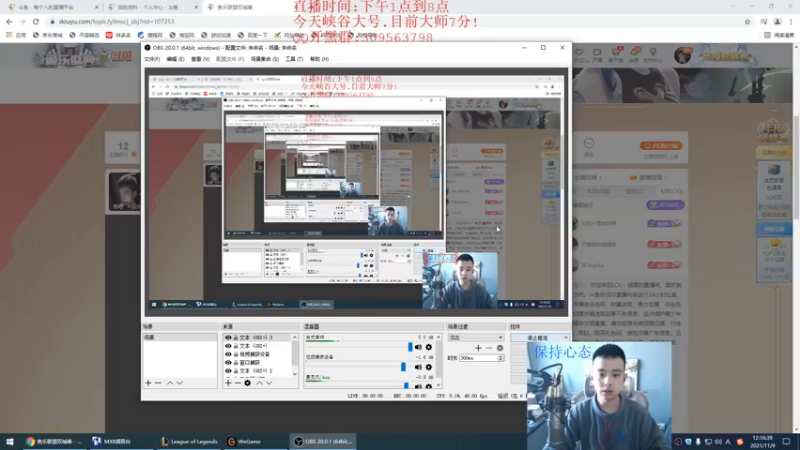The width and height of the screenshot is (800, 450).
Task: Open the 百度一下 bookmark
Action: (252, 35)
